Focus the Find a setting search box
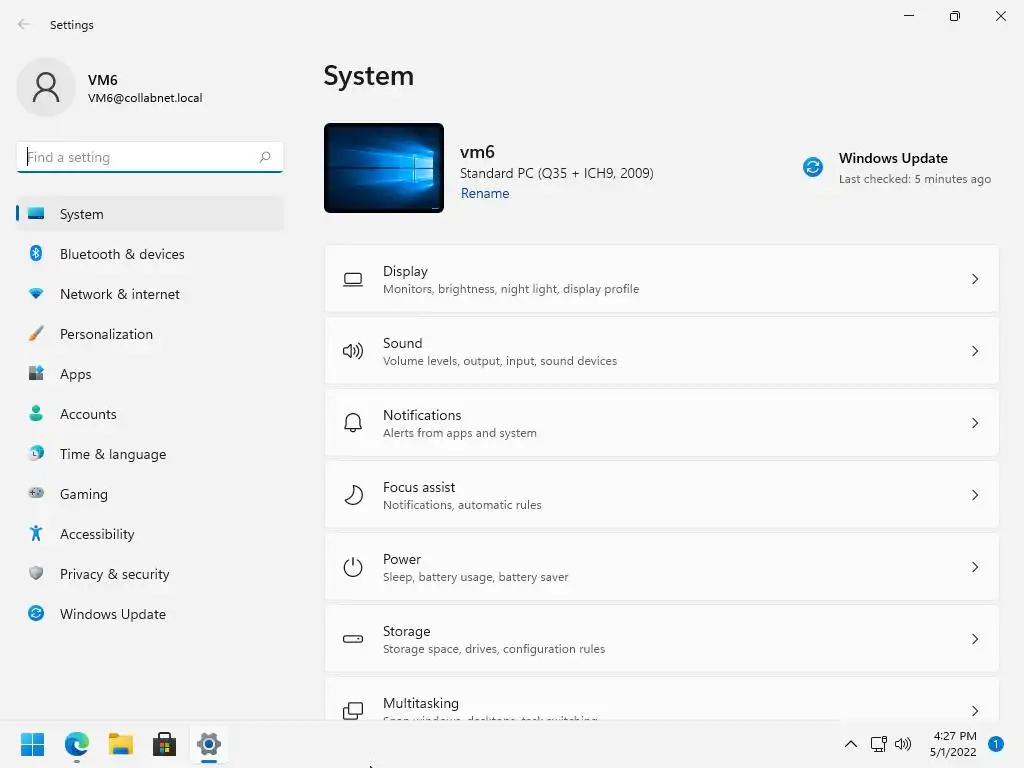The height and width of the screenshot is (768, 1024). pyautogui.click(x=150, y=157)
